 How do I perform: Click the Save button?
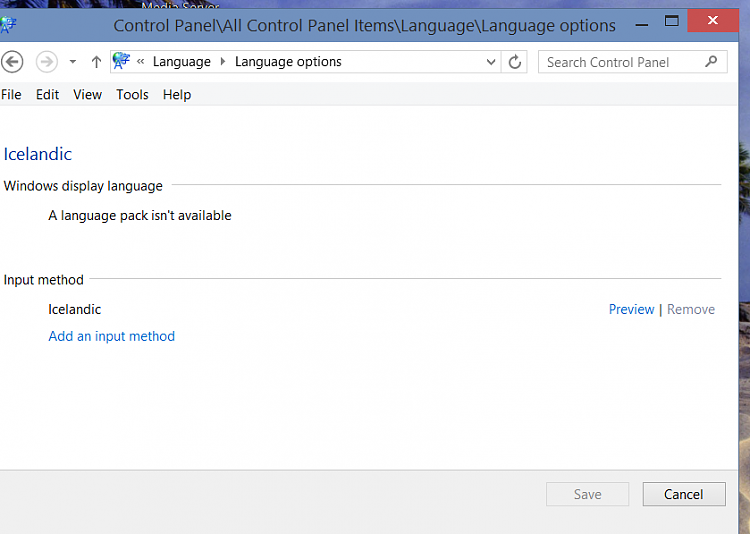pyautogui.click(x=587, y=494)
